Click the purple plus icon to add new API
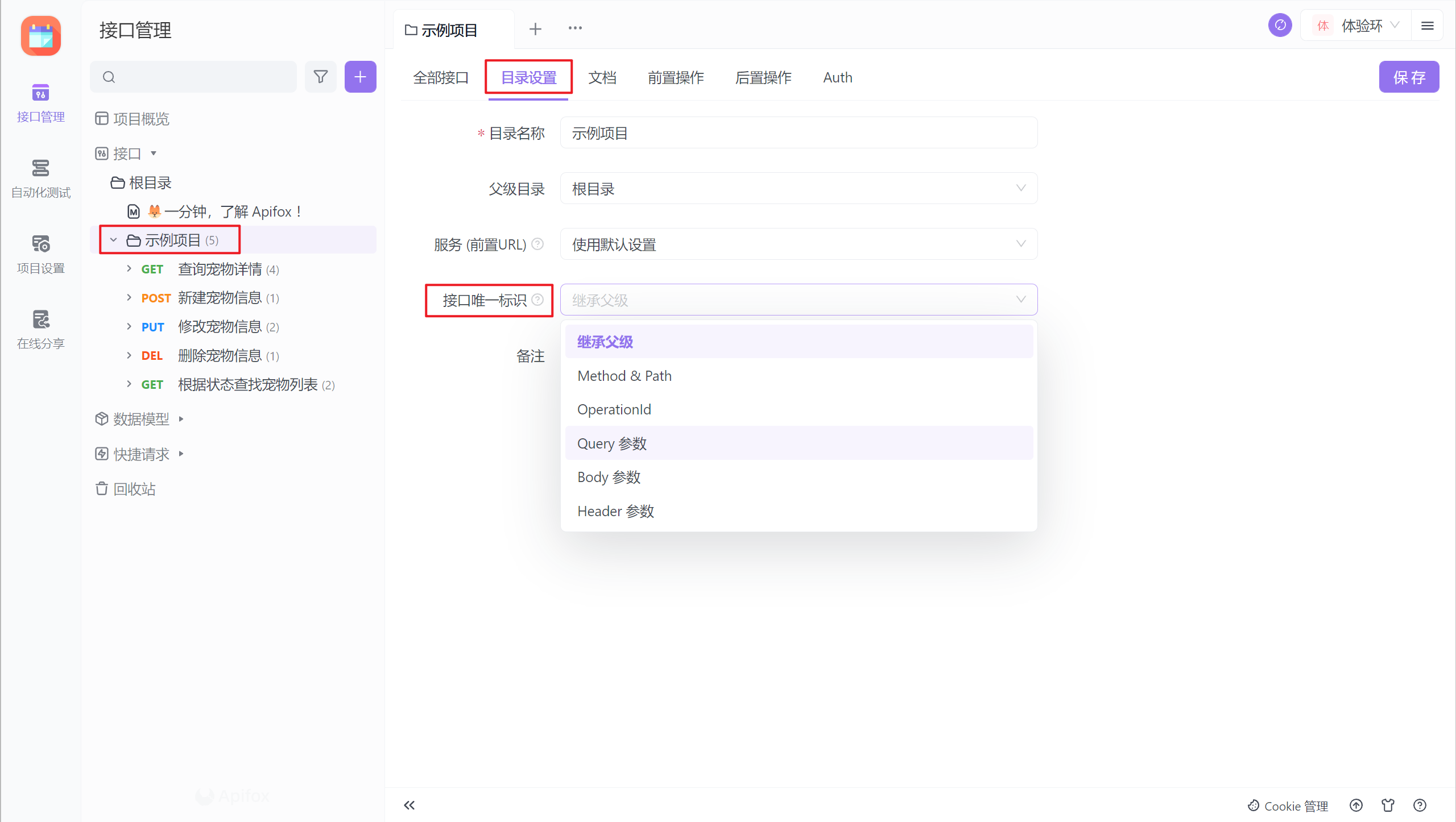 [359, 77]
